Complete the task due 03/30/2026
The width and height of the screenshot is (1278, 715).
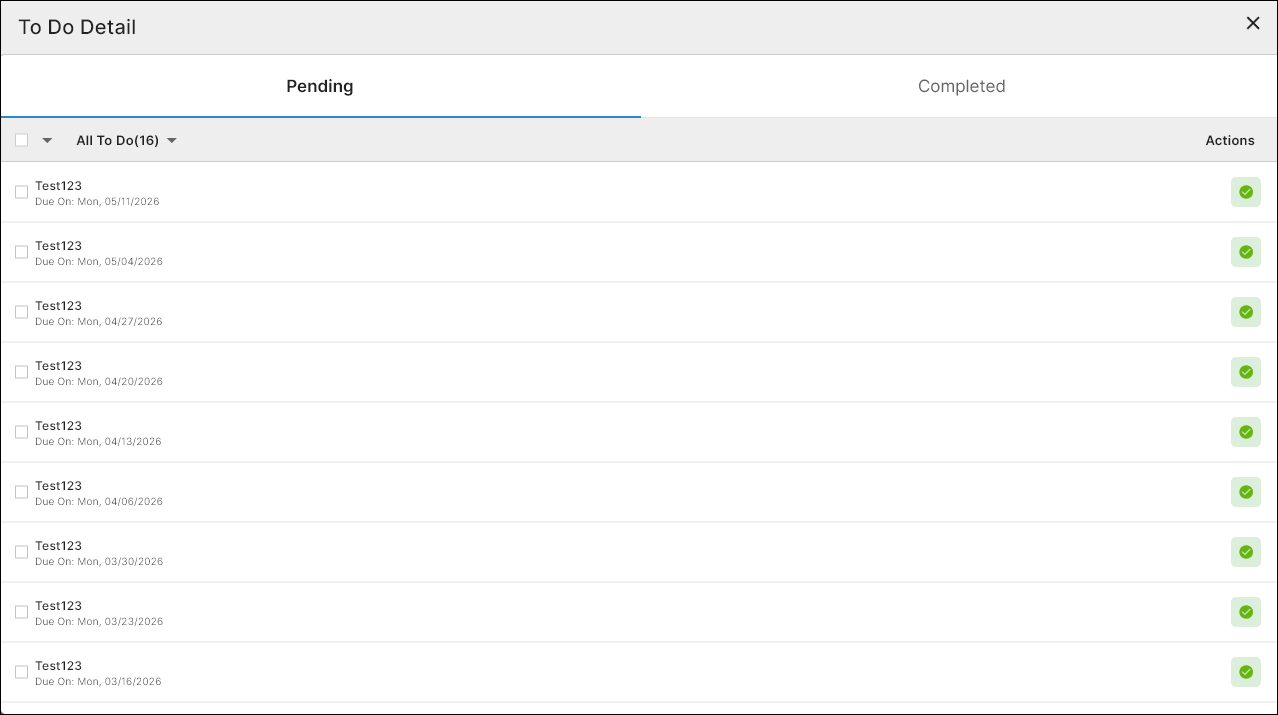[x=1245, y=552]
